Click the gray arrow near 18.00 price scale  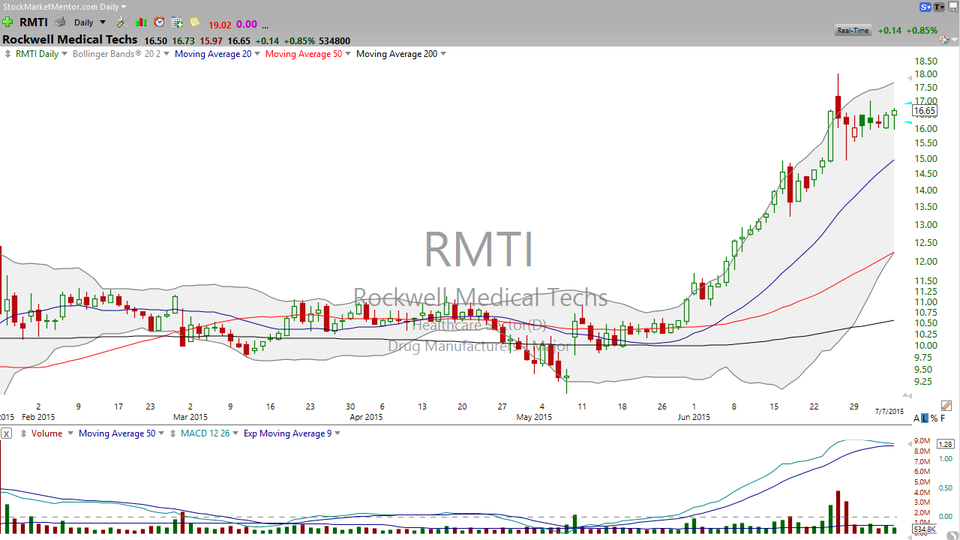[909, 77]
